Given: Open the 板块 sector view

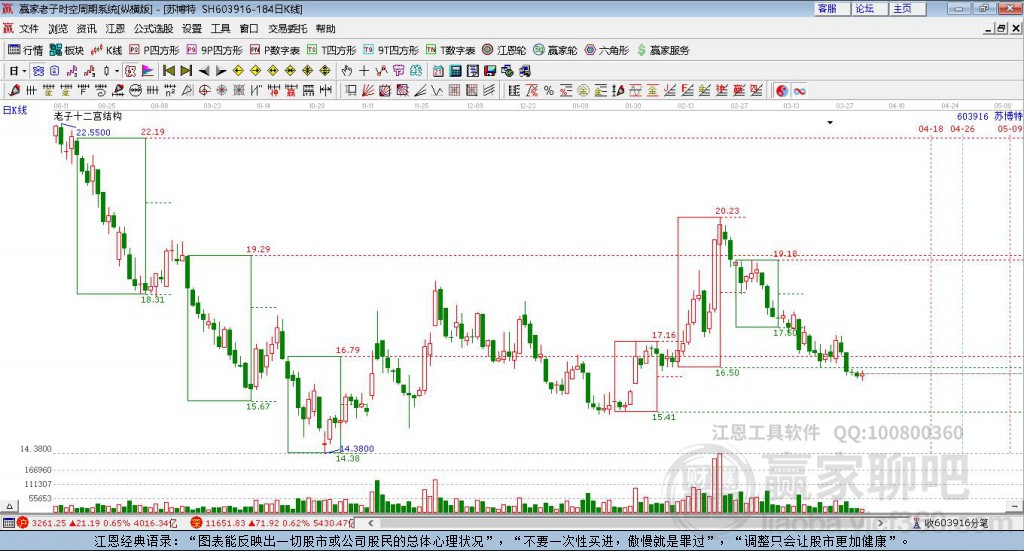Looking at the screenshot, I should 67,50.
